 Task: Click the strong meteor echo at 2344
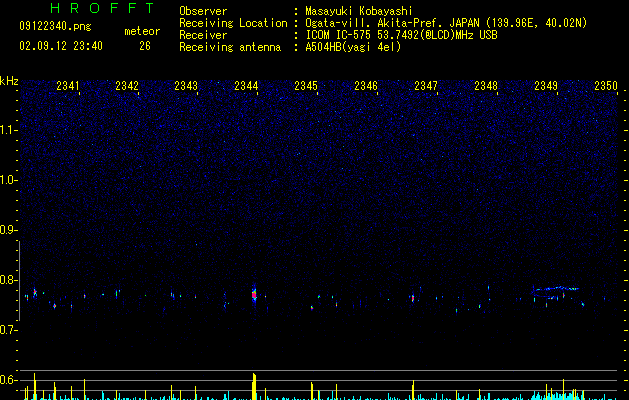tap(254, 294)
